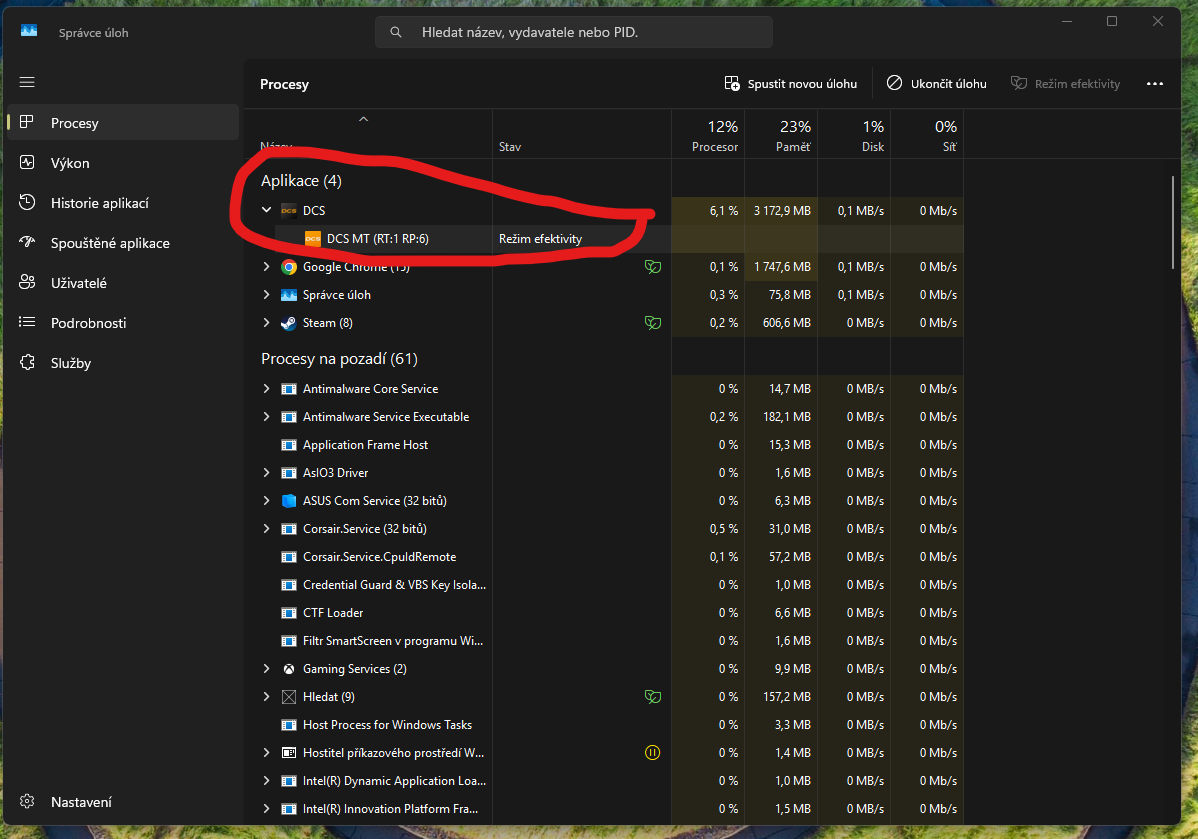
Task: Click the vertical scrollbar of the process list
Action: pyautogui.click(x=1173, y=222)
